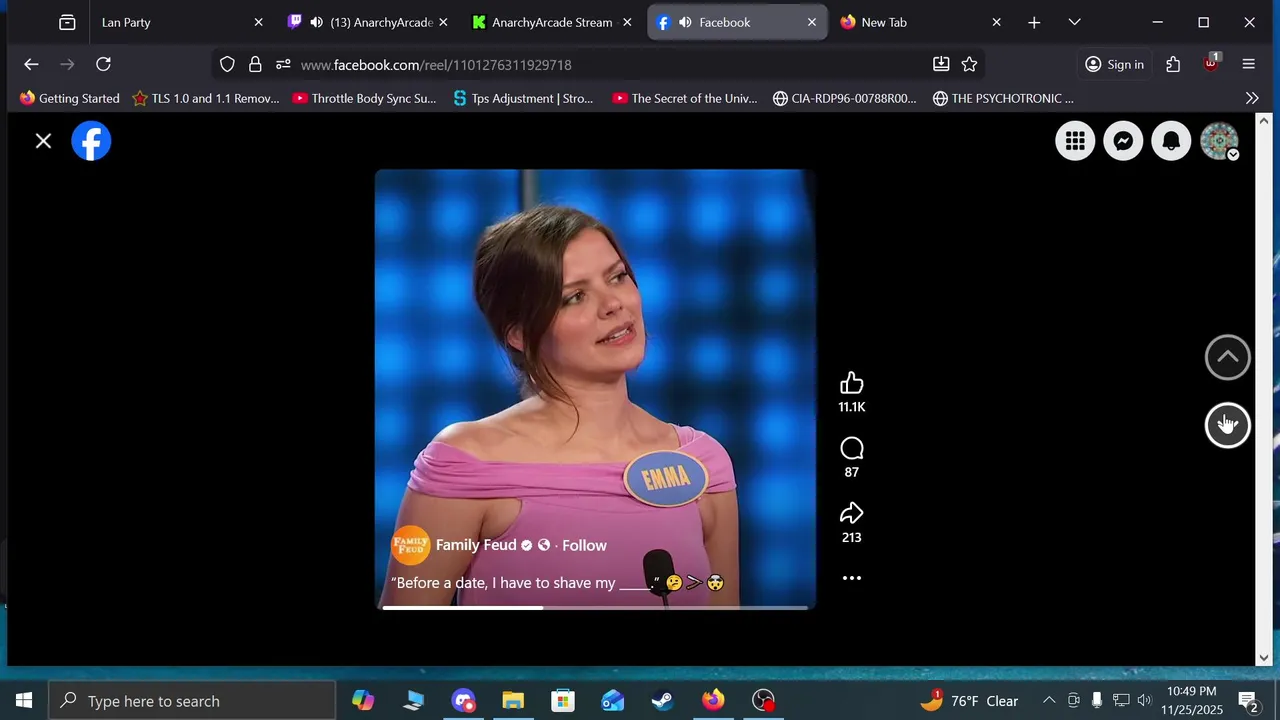This screenshot has width=1280, height=720.
Task: Open Firefox from taskbar
Action: [713, 700]
